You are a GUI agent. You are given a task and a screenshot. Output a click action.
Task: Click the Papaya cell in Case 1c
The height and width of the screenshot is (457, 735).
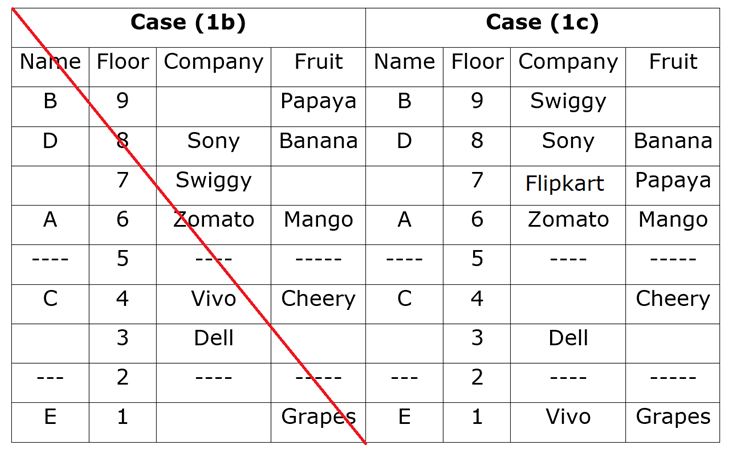coord(672,181)
